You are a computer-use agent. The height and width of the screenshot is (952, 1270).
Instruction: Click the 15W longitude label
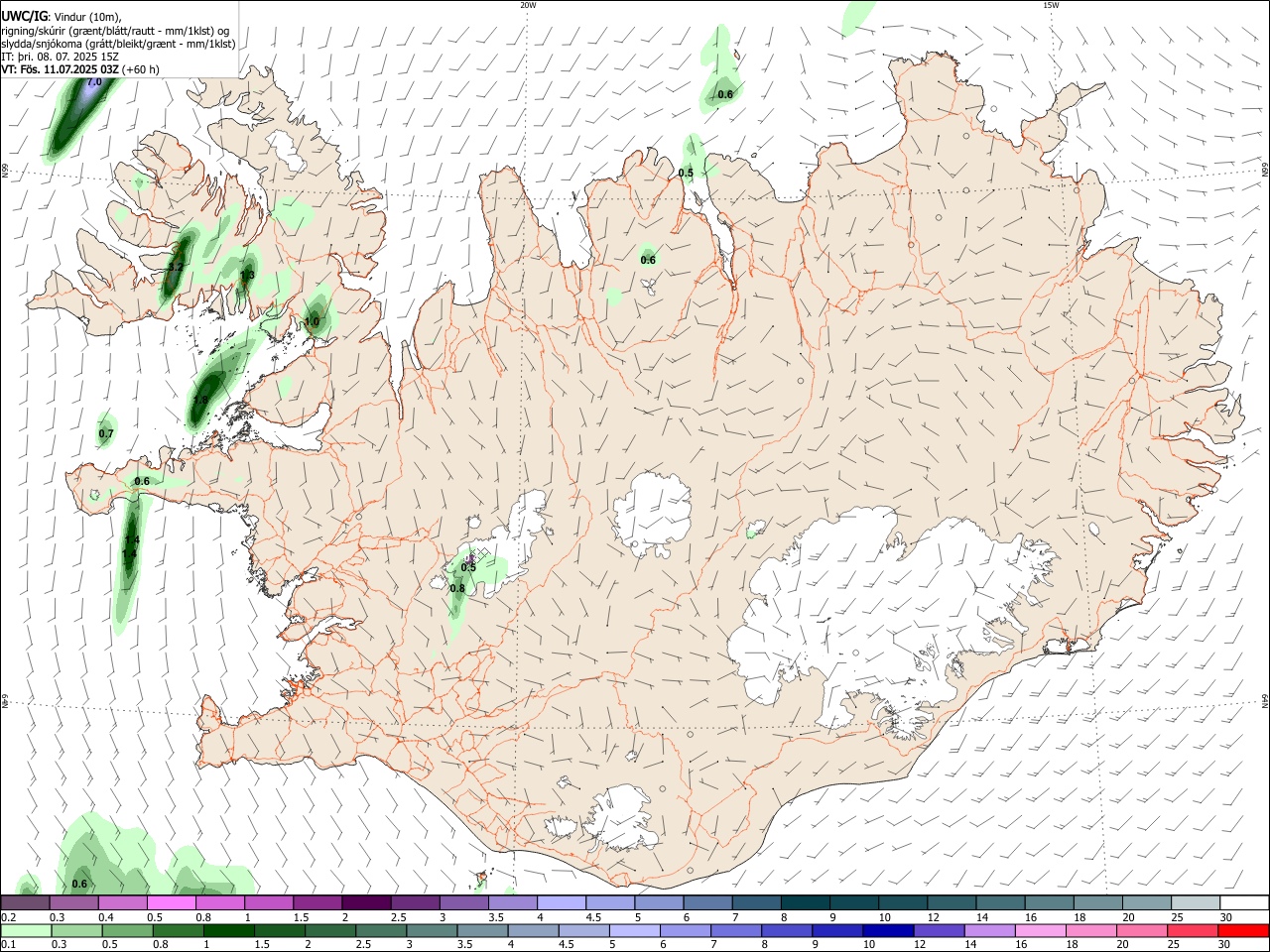(1051, 5)
